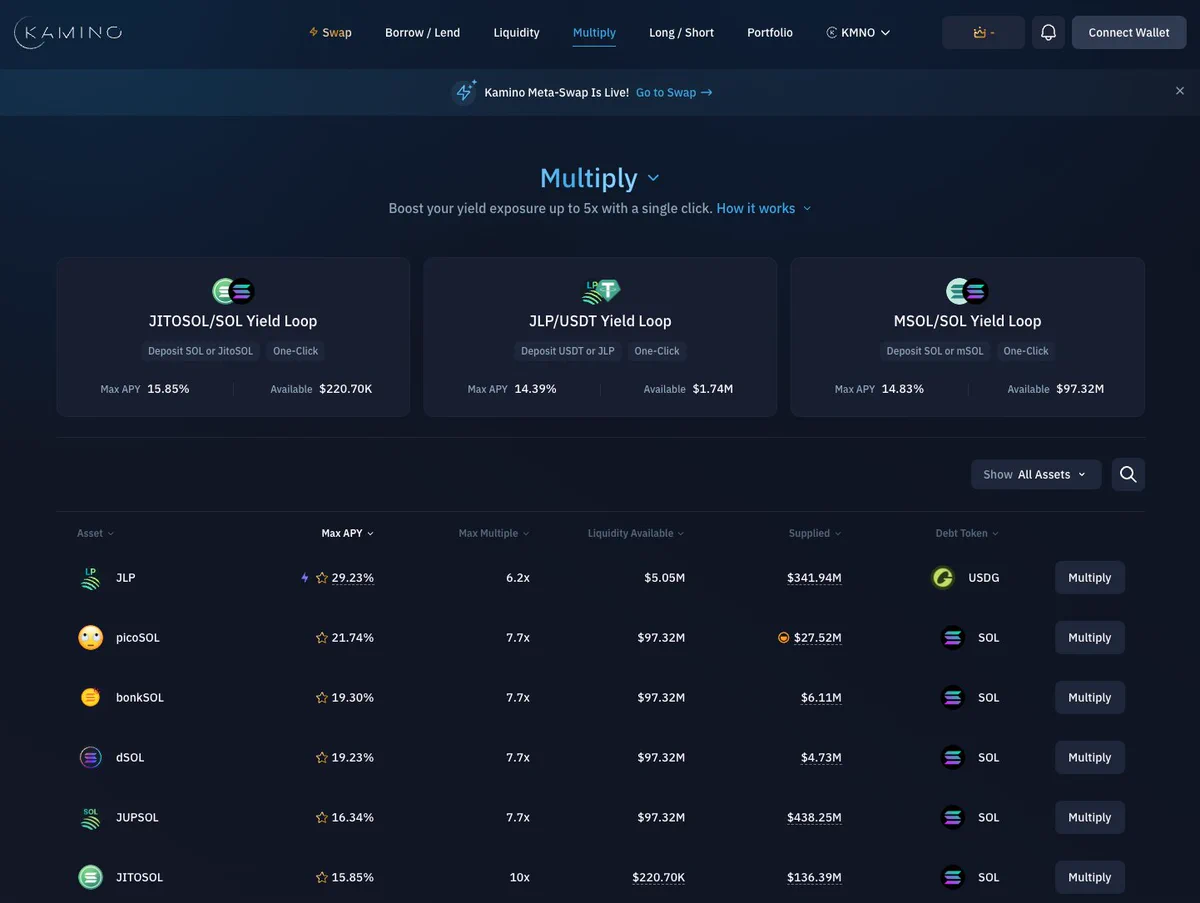1200x903 pixels.
Task: Click Multiply button for bonkSOL
Action: click(x=1090, y=698)
